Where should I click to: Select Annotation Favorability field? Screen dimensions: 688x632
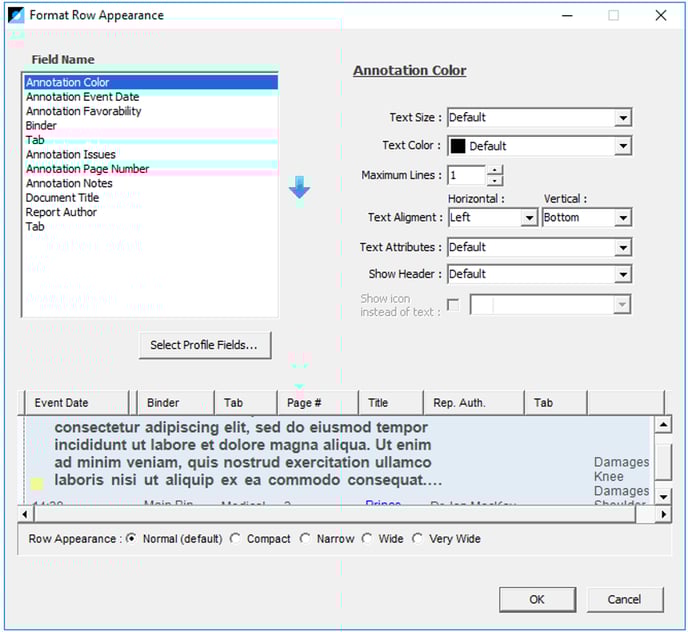(x=151, y=111)
